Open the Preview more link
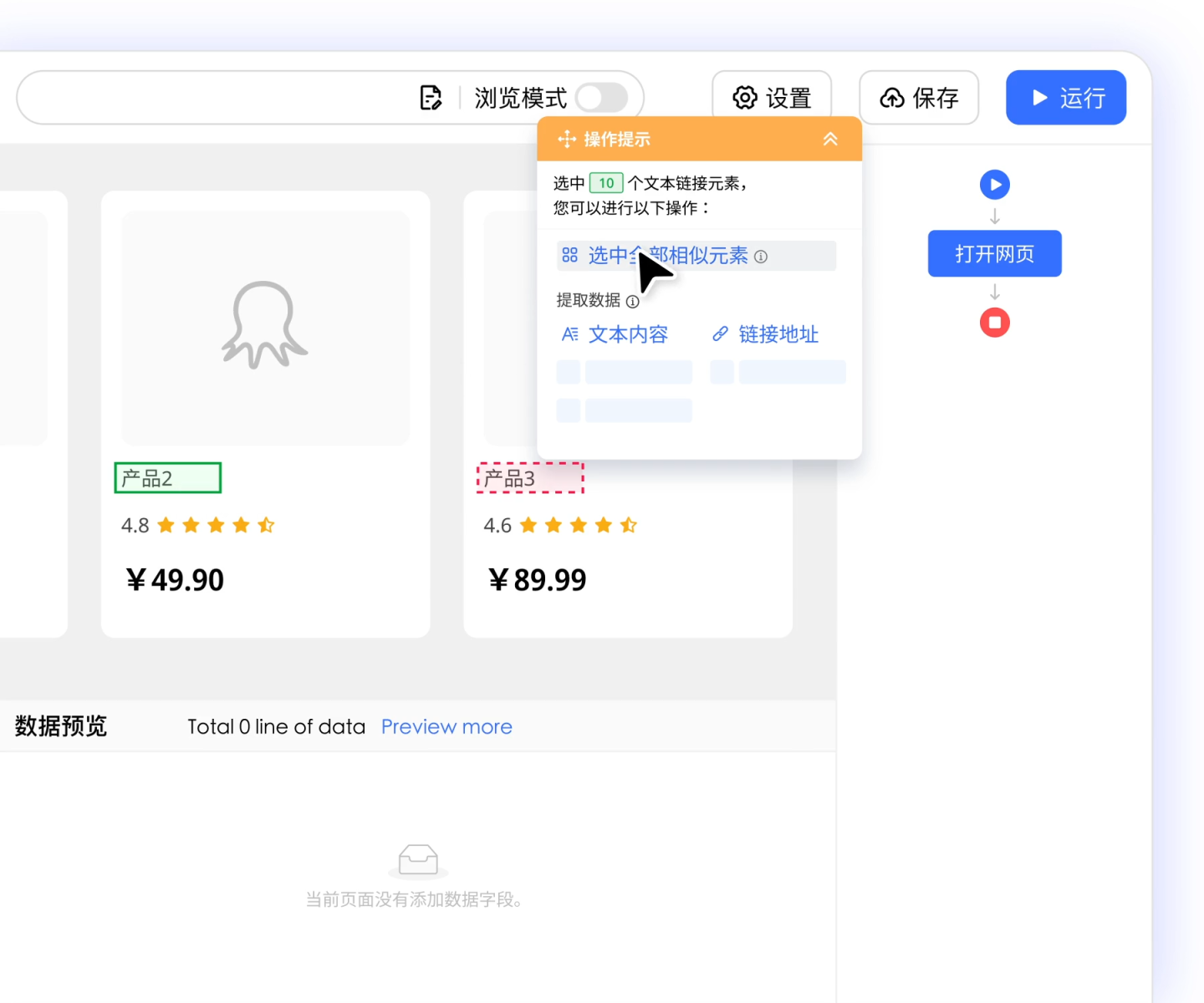 [446, 727]
